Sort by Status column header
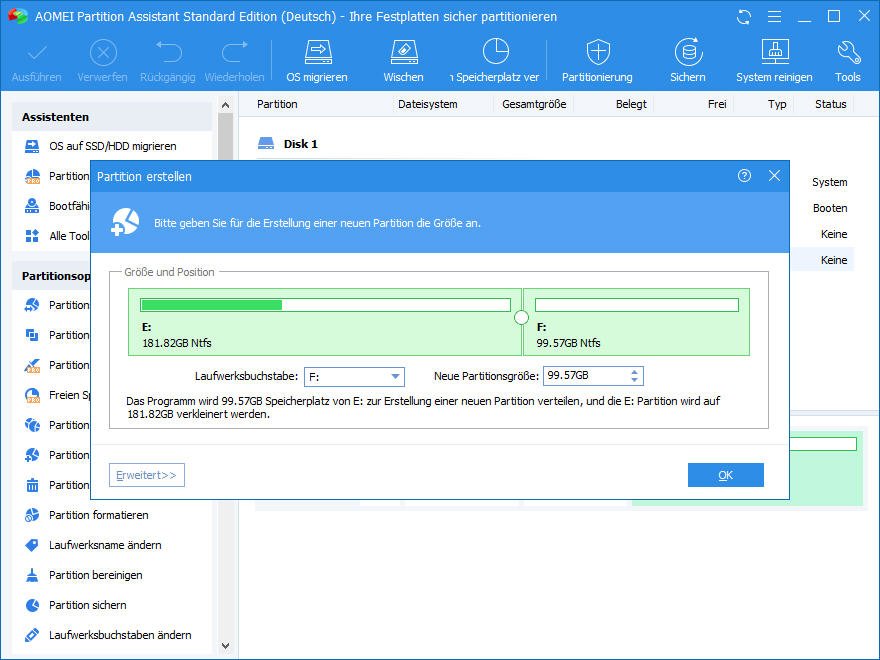This screenshot has width=880, height=660. (x=831, y=104)
